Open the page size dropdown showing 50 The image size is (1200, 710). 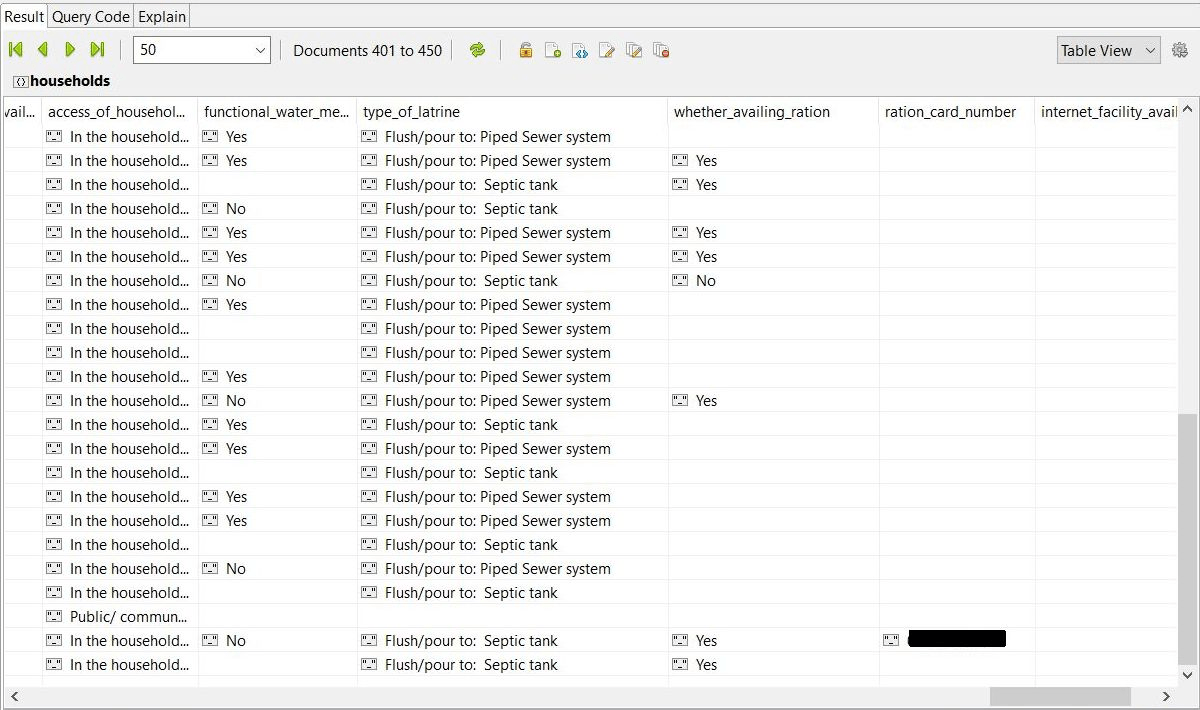pyautogui.click(x=201, y=50)
